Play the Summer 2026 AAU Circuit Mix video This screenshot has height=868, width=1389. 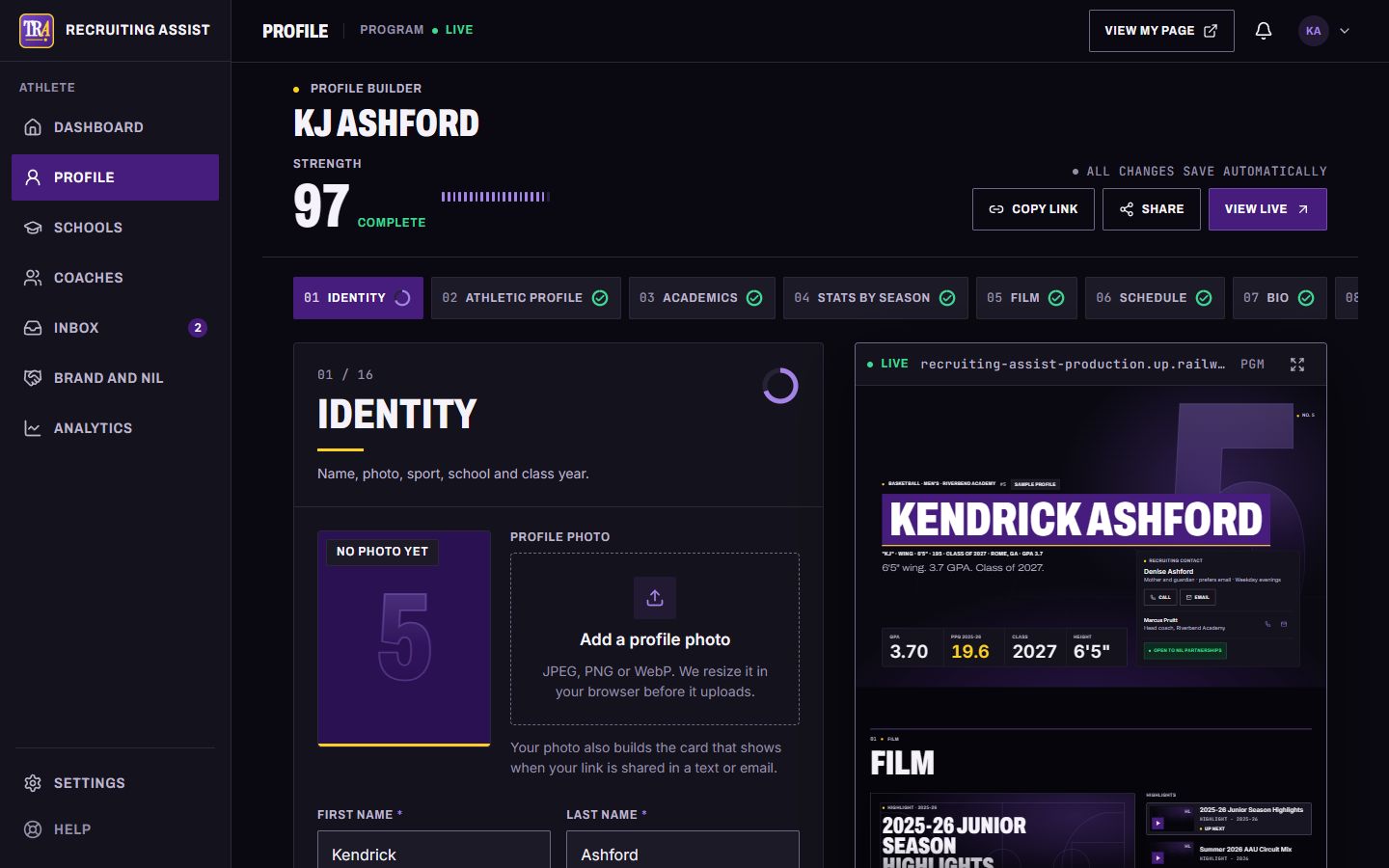tap(1157, 856)
